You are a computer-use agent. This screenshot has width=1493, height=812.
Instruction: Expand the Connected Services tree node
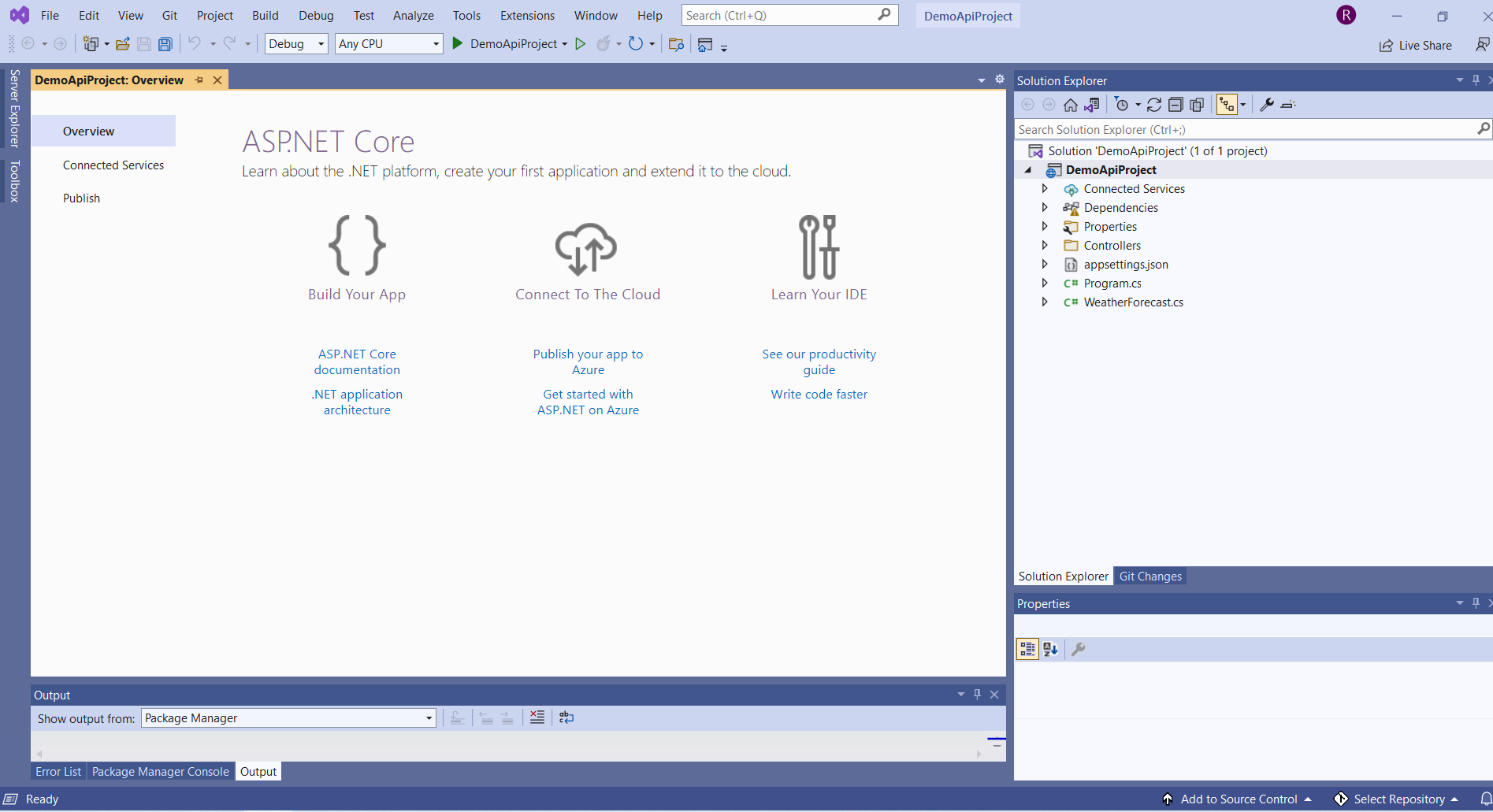point(1045,188)
